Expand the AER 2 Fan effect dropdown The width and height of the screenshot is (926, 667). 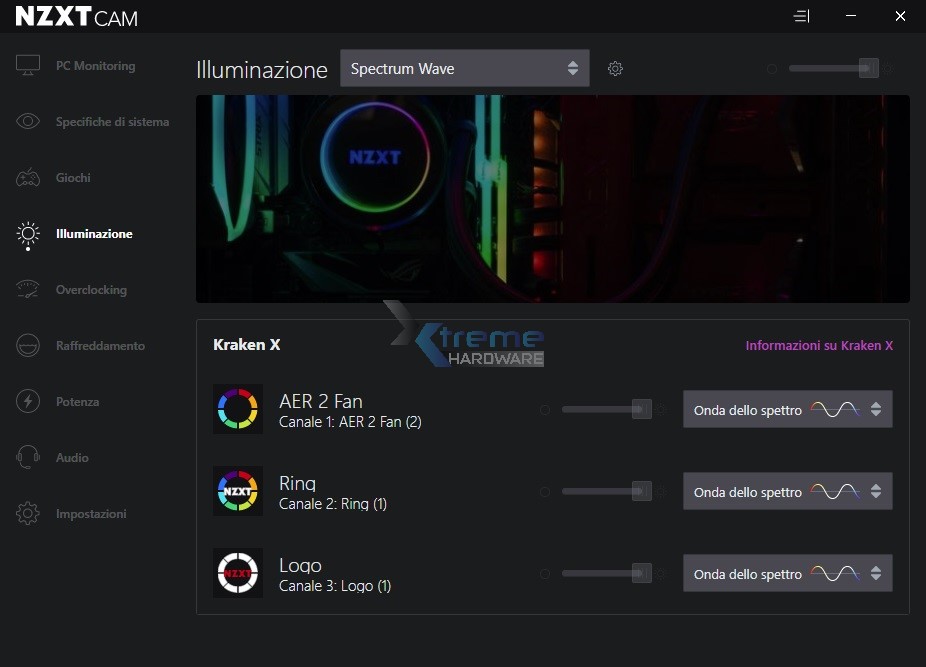tap(787, 409)
